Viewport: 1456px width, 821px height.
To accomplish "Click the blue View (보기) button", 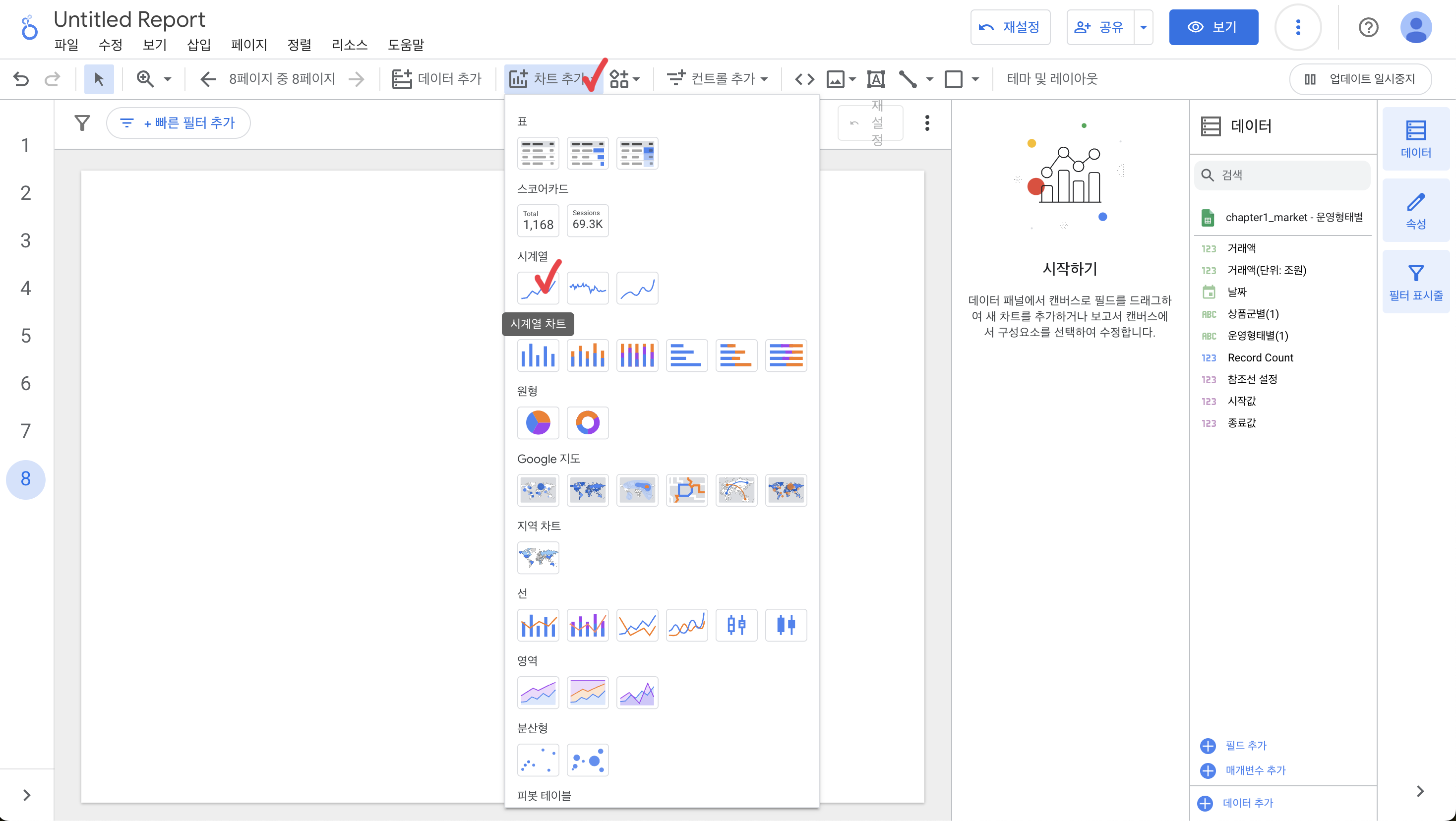I will [1213, 27].
